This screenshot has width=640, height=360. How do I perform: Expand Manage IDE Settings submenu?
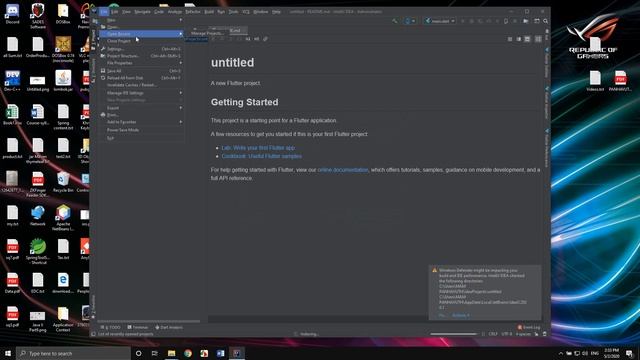141,93
